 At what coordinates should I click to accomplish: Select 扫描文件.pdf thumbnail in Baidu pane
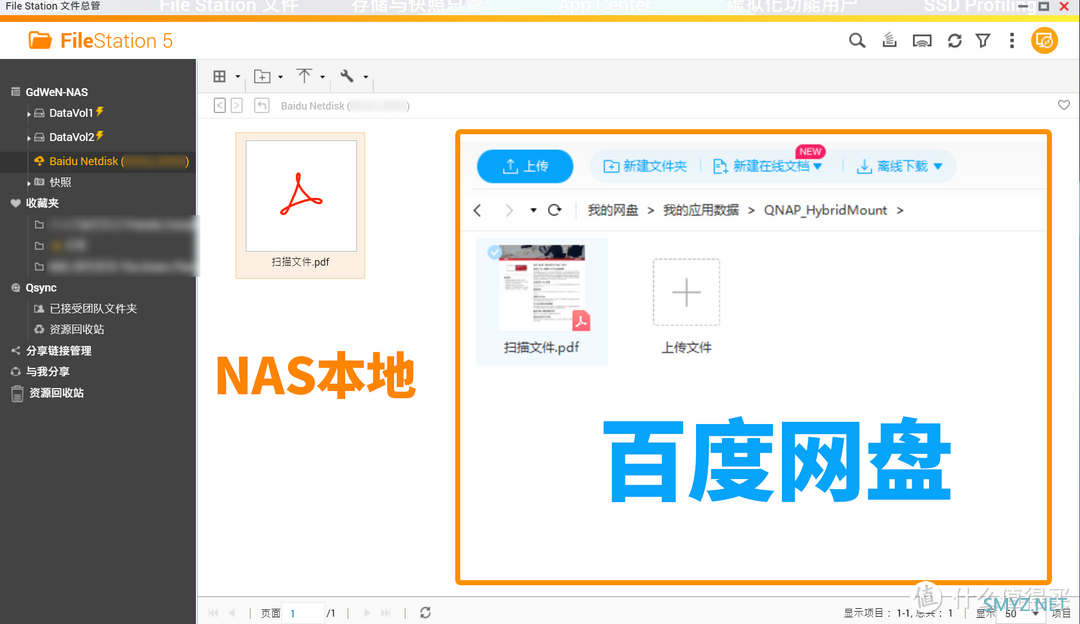[x=542, y=288]
